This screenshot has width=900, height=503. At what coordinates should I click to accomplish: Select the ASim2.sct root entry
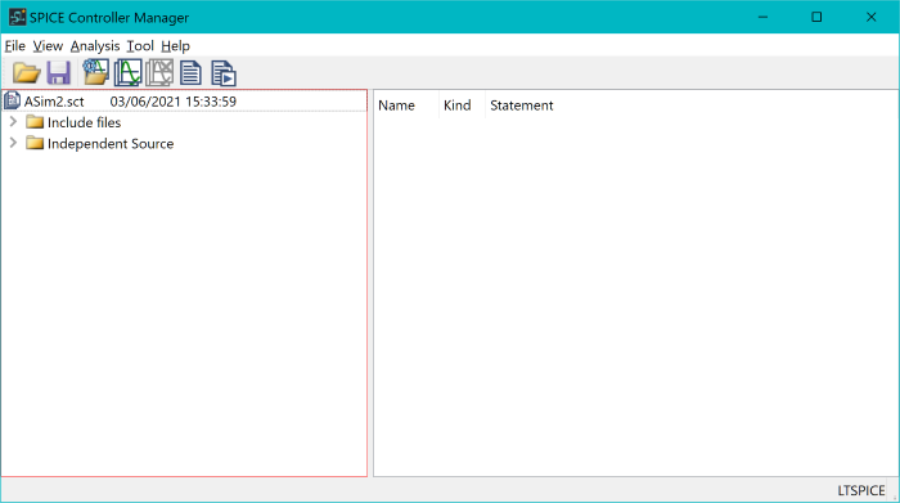(54, 102)
